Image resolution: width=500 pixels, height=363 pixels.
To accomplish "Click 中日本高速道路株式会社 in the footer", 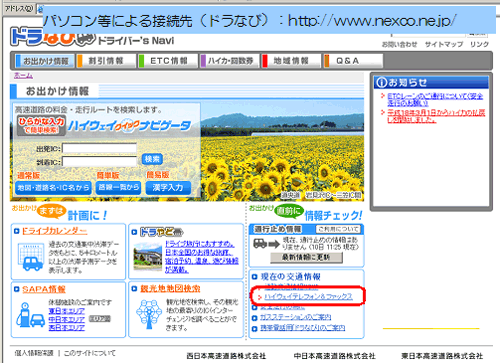I will click(x=334, y=356).
